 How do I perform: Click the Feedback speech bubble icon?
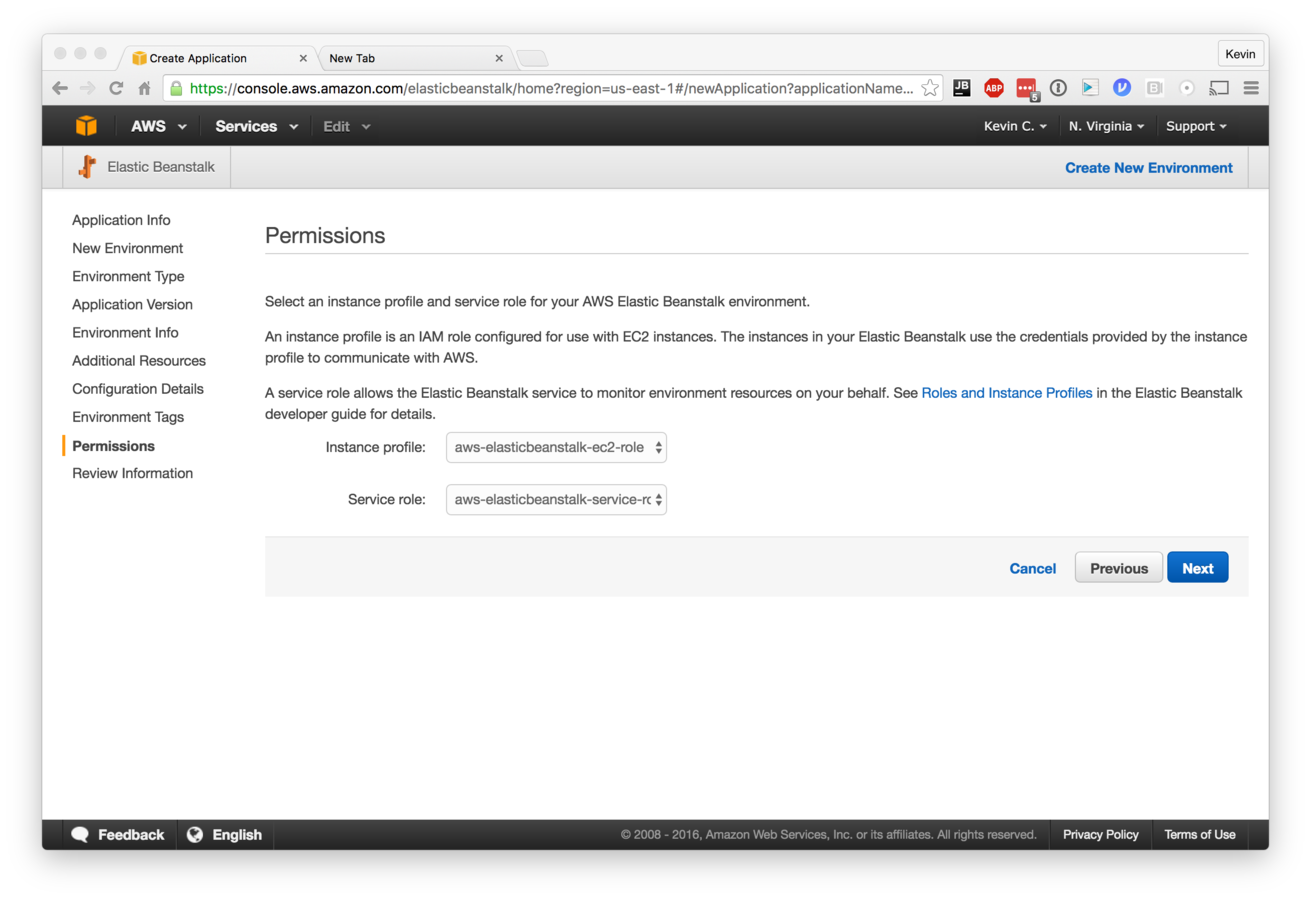81,835
